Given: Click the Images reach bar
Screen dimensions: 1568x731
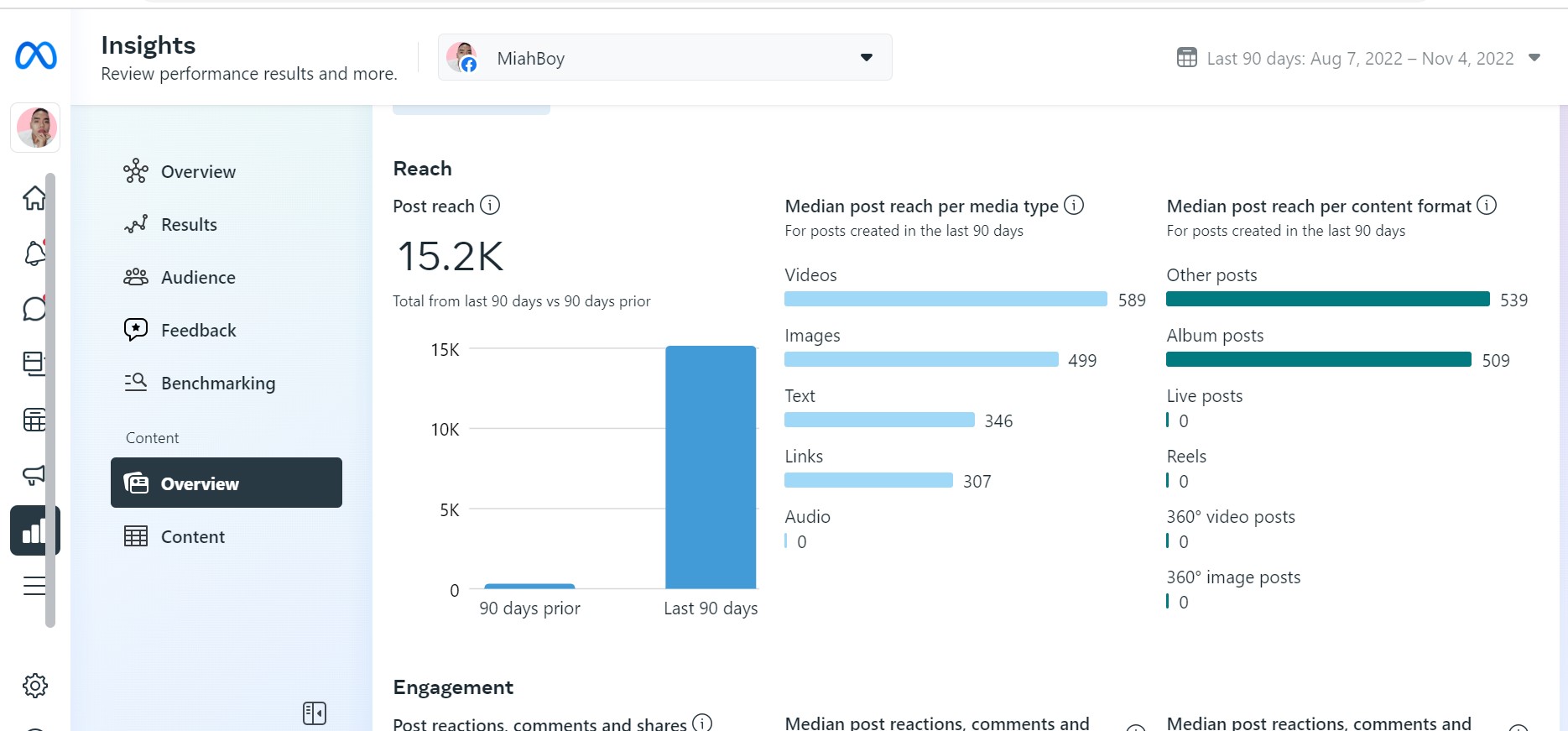Looking at the screenshot, I should (921, 359).
